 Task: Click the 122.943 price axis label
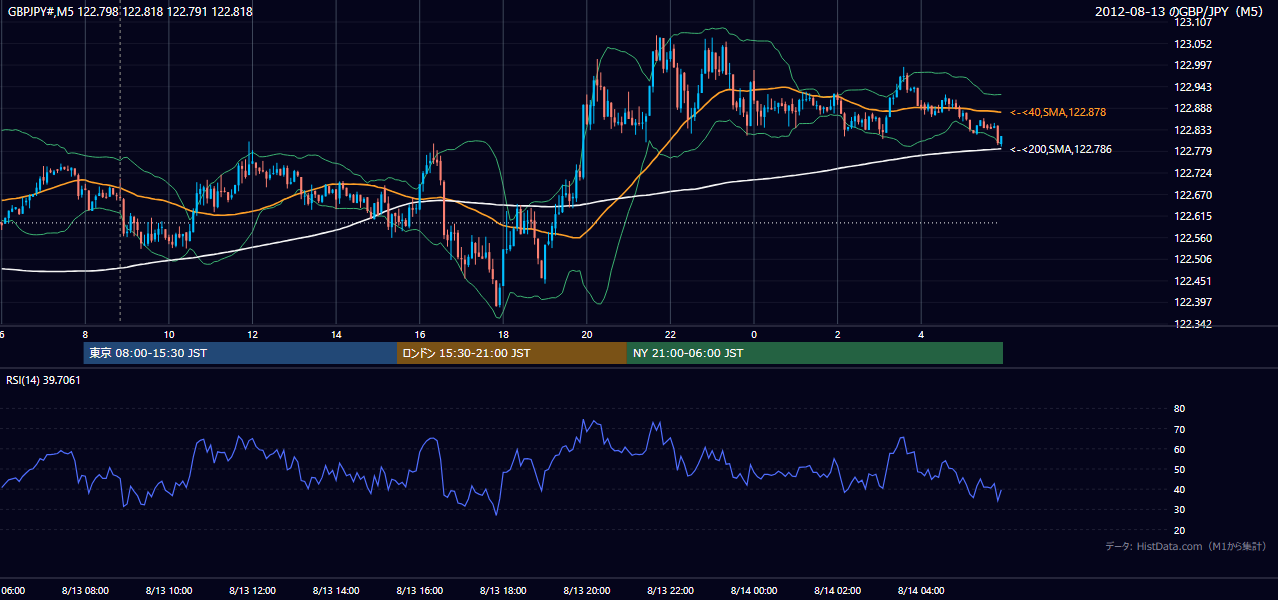(1192, 87)
